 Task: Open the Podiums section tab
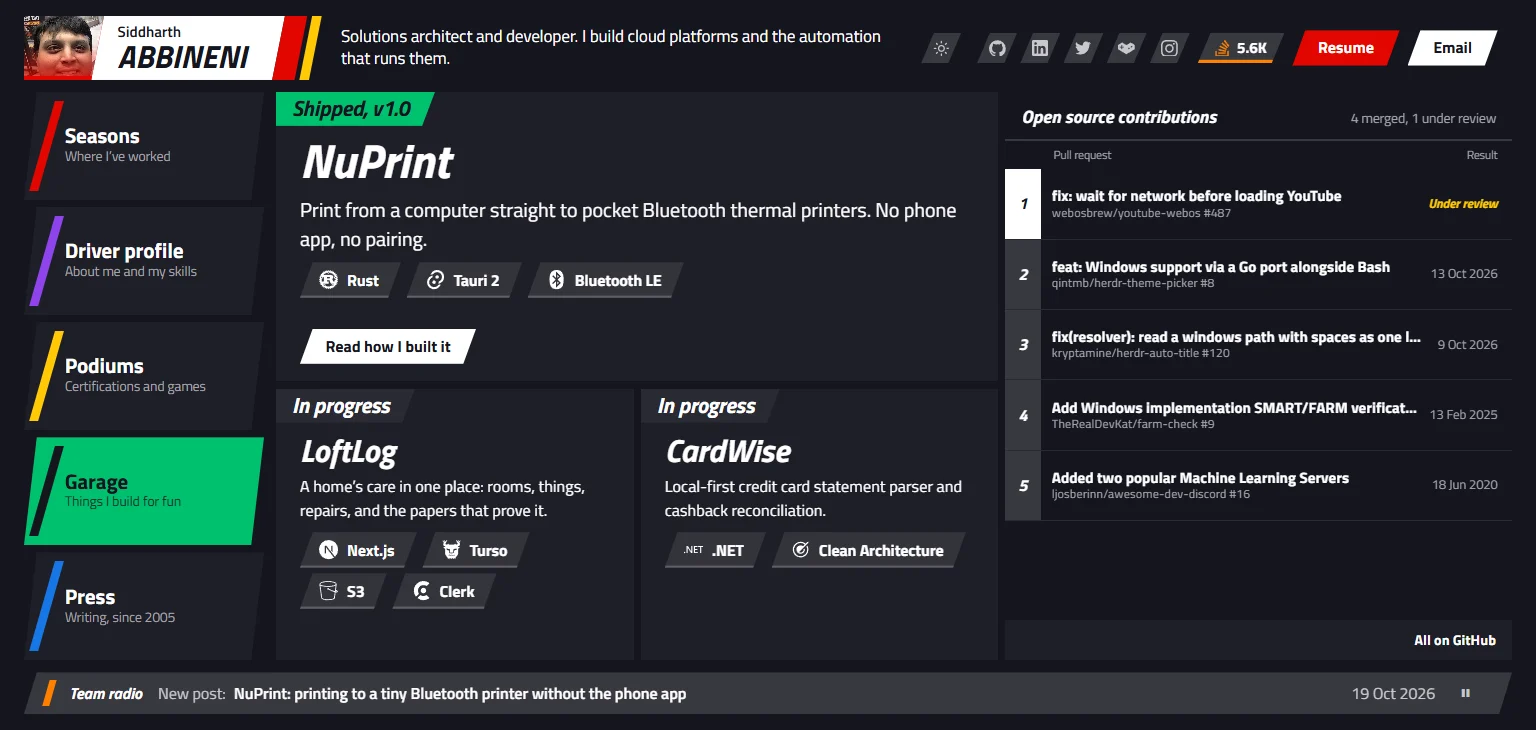click(144, 376)
